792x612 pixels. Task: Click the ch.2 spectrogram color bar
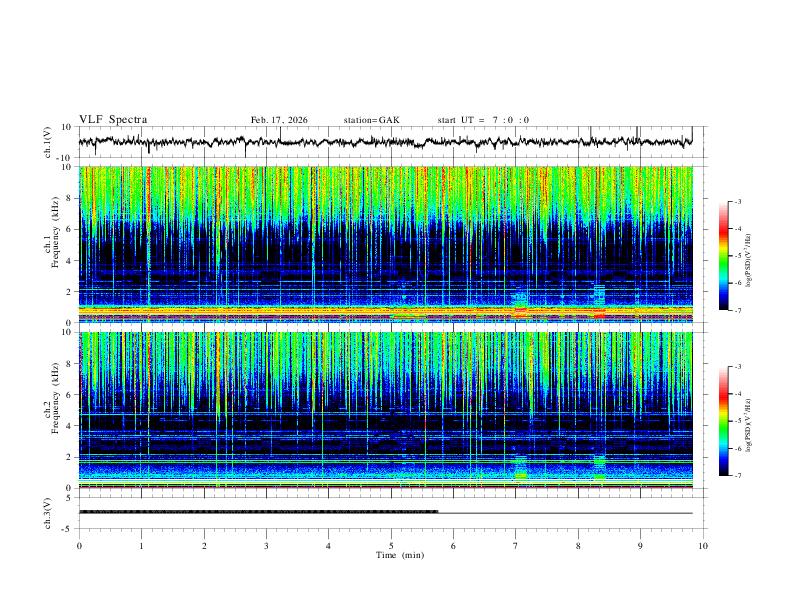click(x=724, y=421)
